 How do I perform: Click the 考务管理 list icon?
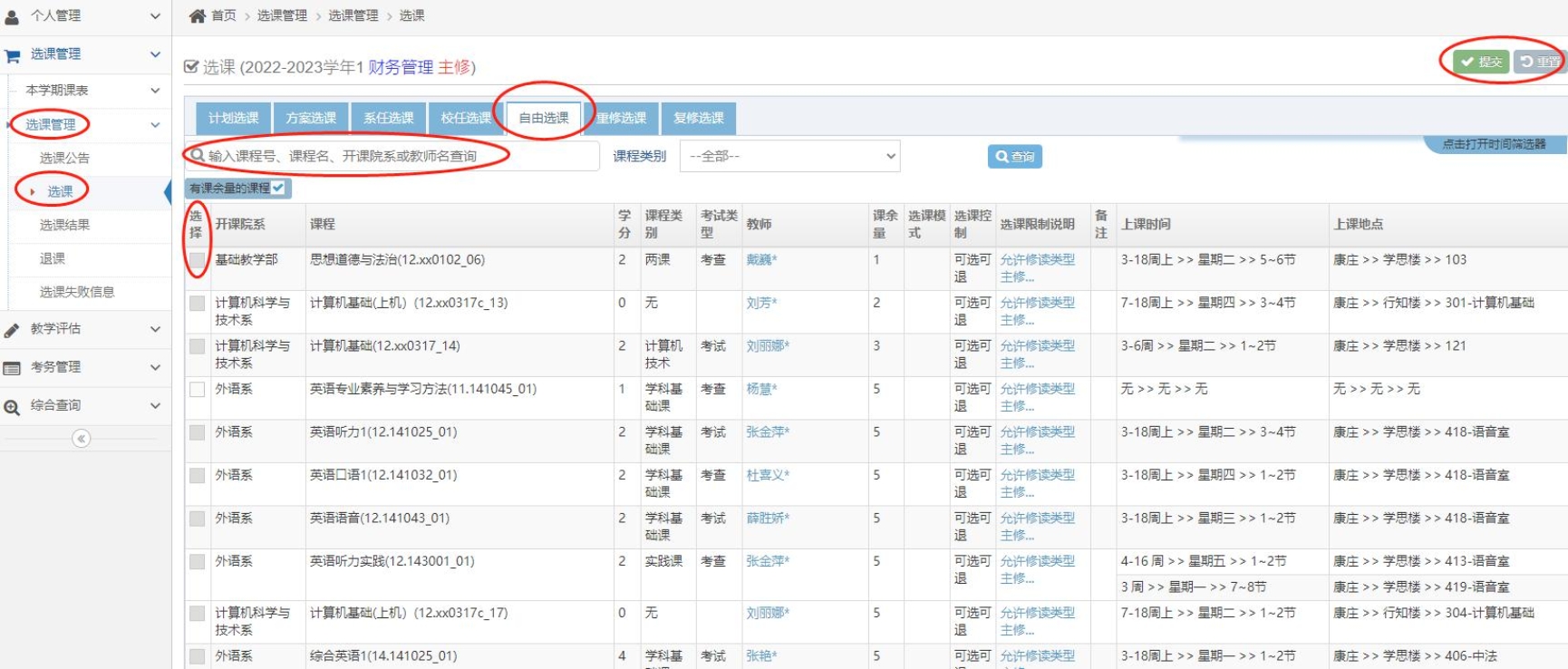pyautogui.click(x=13, y=368)
